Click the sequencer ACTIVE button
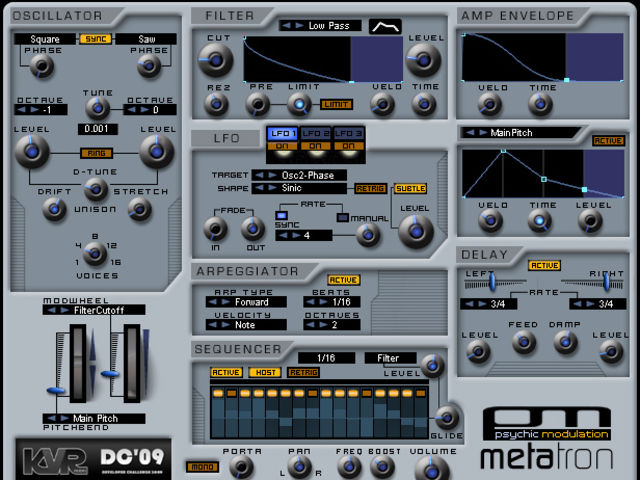This screenshot has height=480, width=640. 226,372
